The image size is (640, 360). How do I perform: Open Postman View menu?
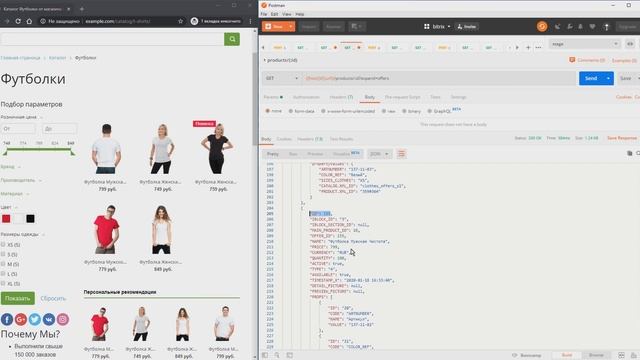pyautogui.click(x=287, y=14)
